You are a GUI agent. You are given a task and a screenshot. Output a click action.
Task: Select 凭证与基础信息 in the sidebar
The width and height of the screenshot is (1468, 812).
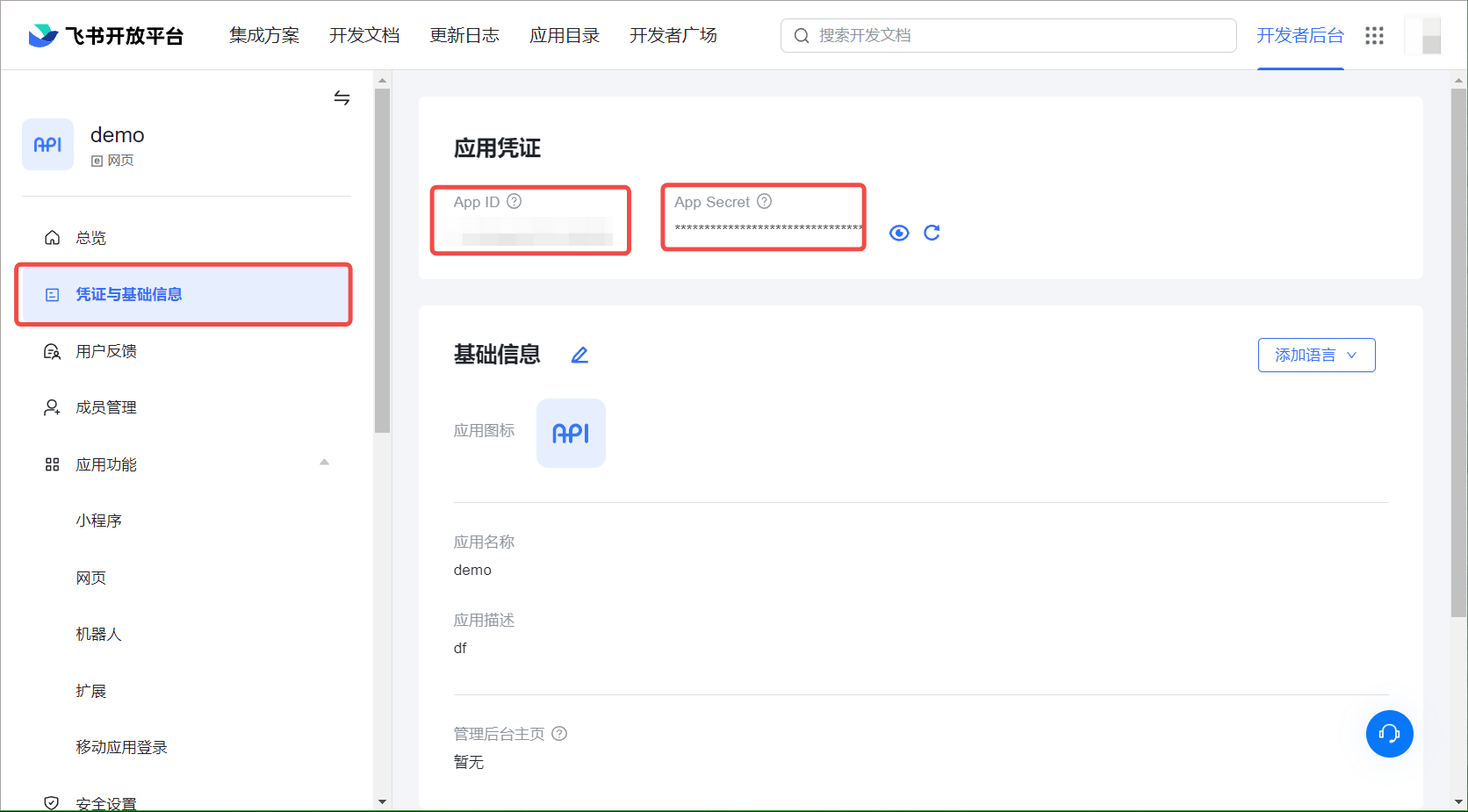183,295
